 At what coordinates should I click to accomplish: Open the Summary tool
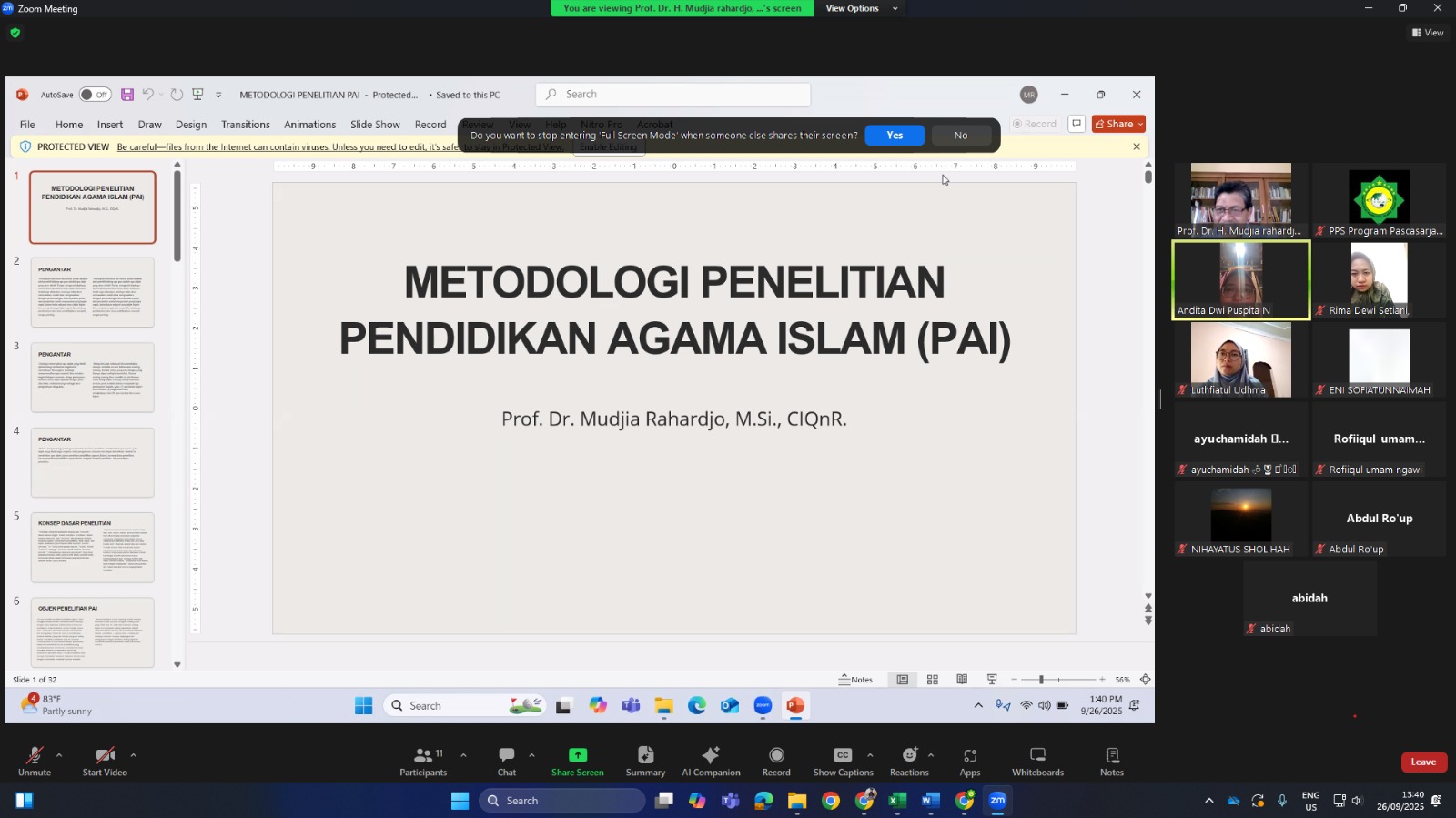645,761
